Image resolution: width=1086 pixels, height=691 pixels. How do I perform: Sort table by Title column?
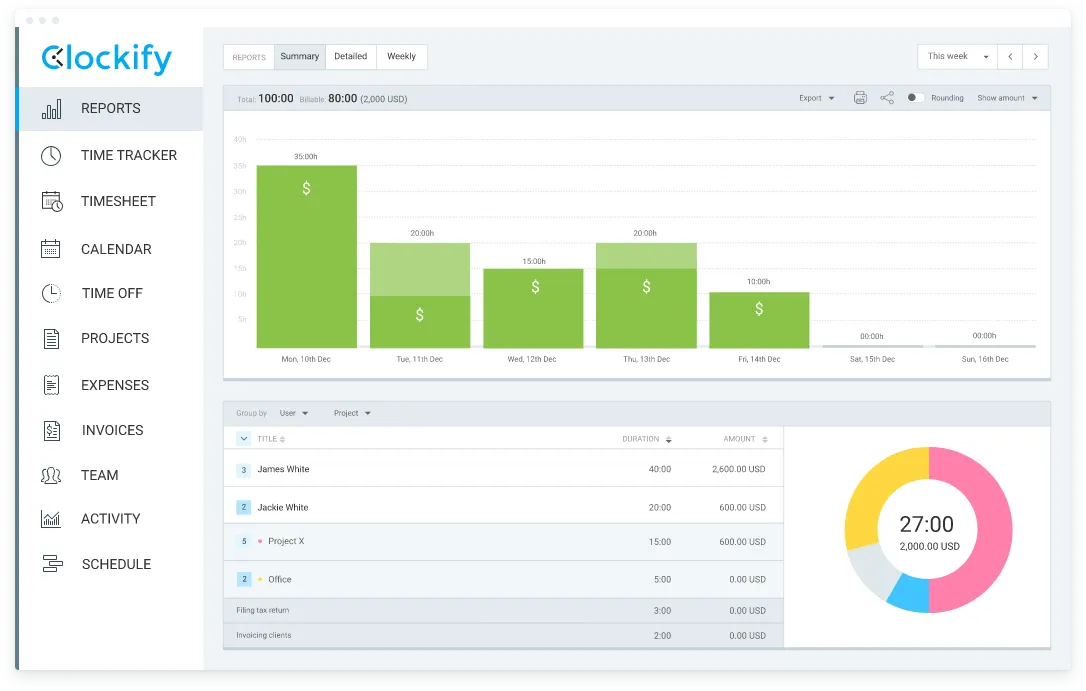pos(271,439)
